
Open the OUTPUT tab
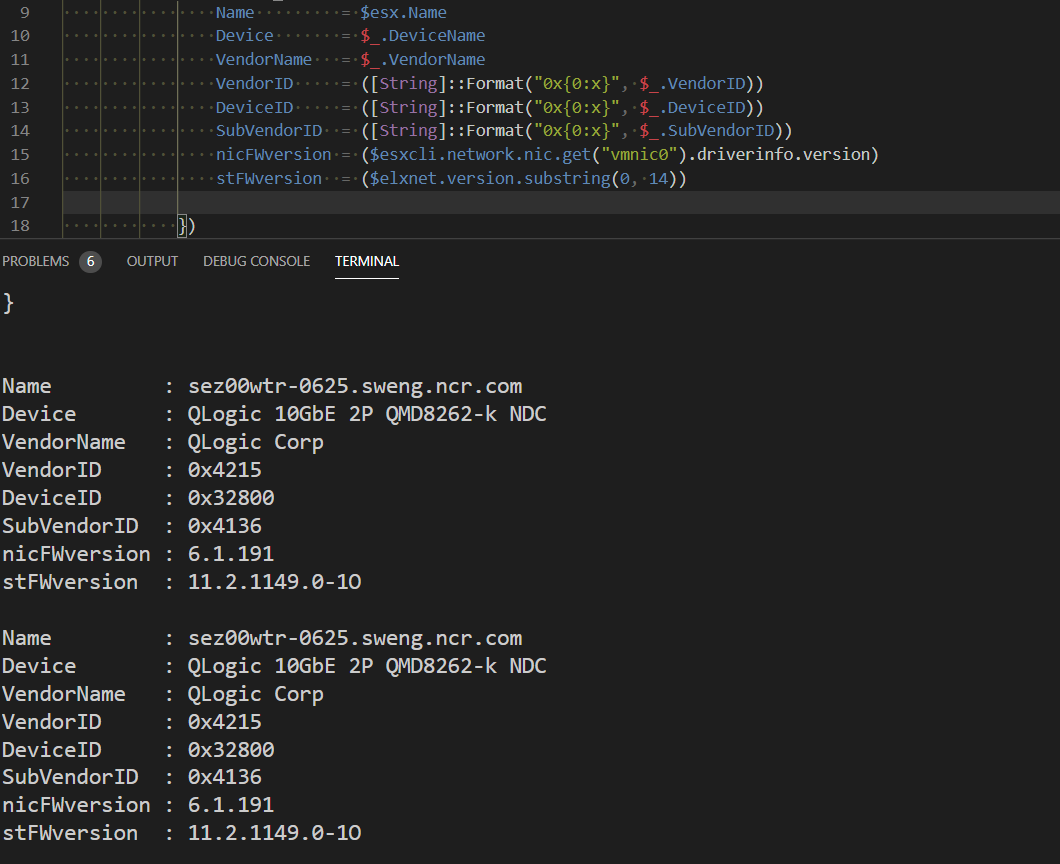point(152,261)
